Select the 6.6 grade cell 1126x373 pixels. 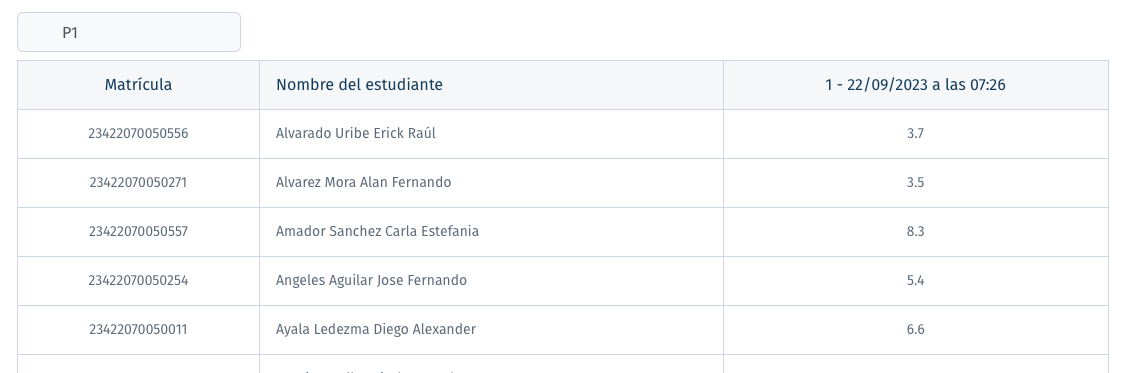tap(916, 329)
